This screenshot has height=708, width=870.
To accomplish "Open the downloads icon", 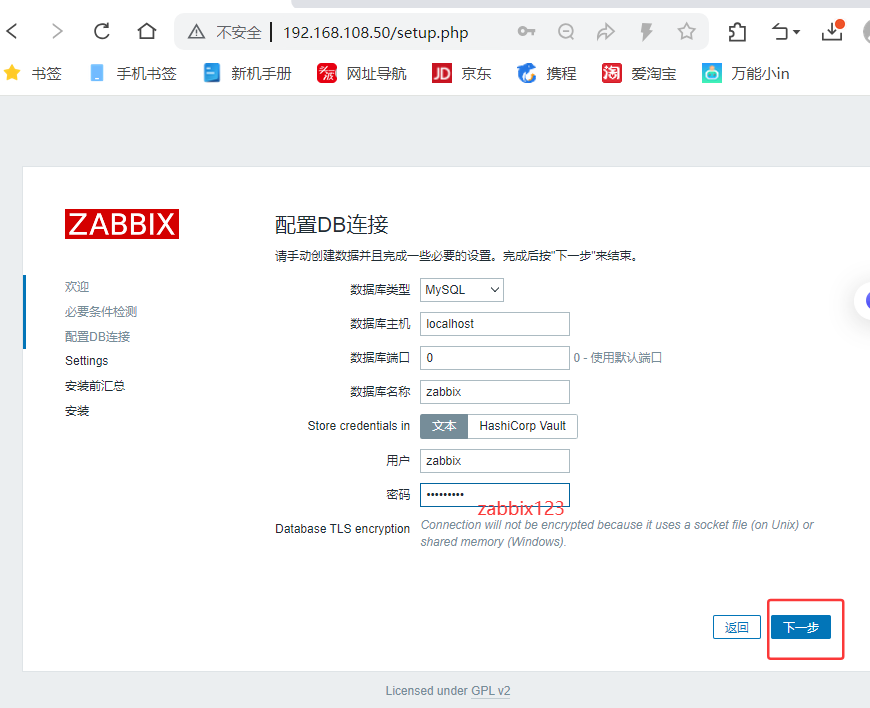I will point(832,31).
